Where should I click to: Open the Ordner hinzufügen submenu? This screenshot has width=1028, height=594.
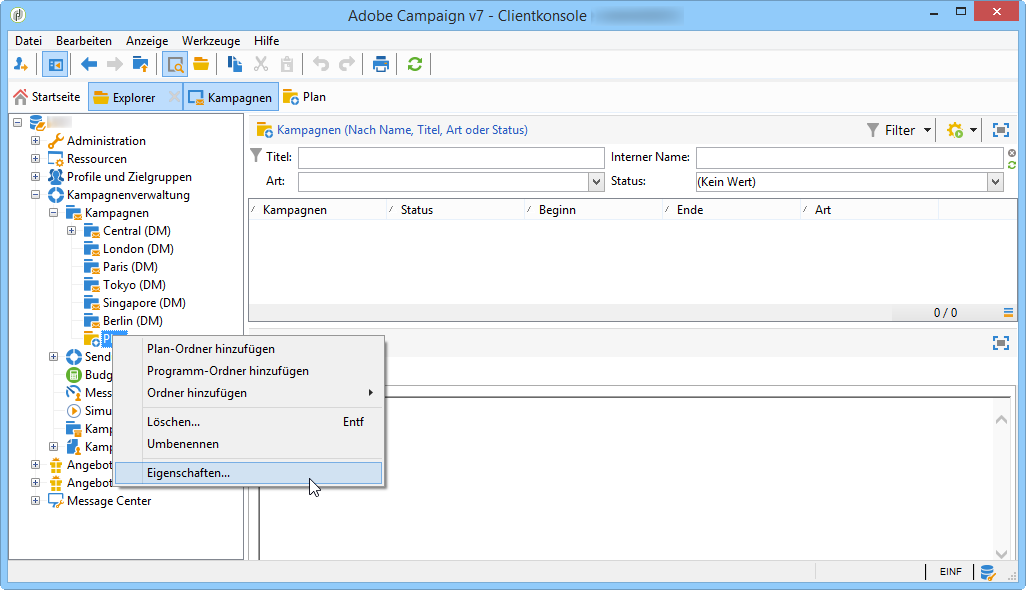(x=249, y=393)
